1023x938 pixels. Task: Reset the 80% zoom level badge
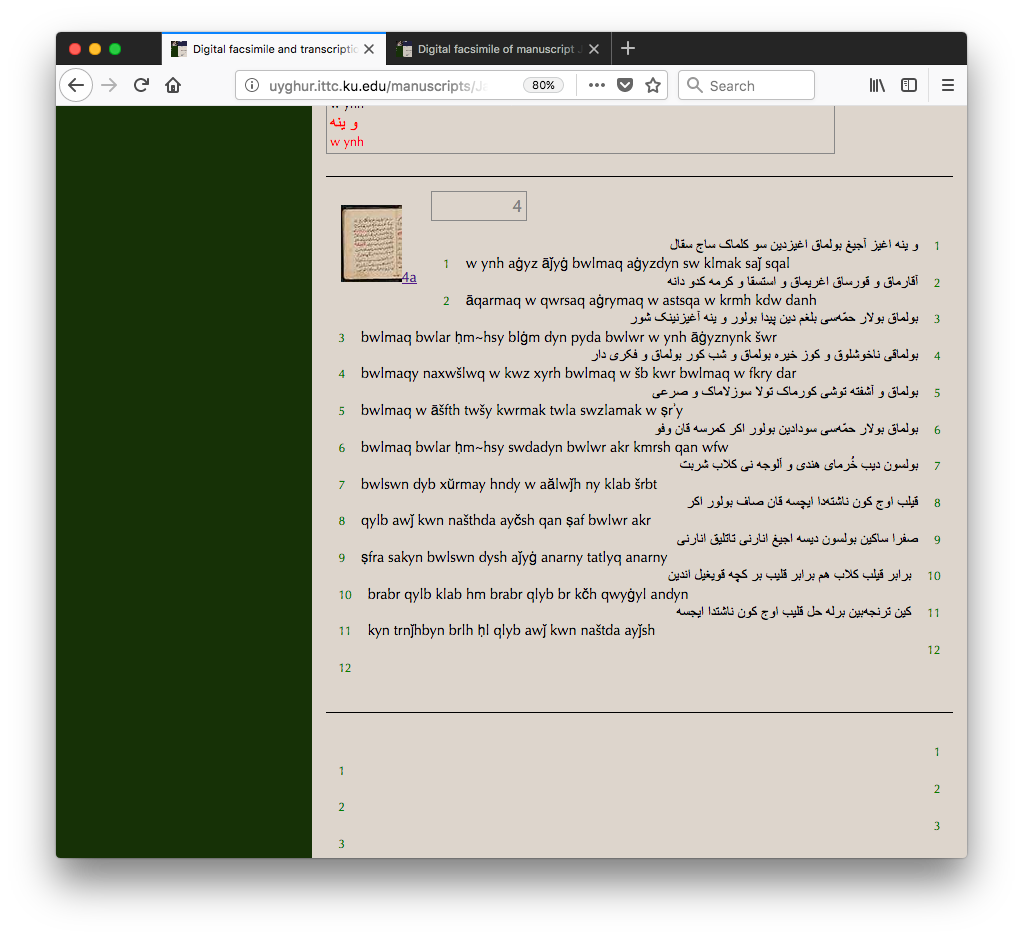coord(543,85)
